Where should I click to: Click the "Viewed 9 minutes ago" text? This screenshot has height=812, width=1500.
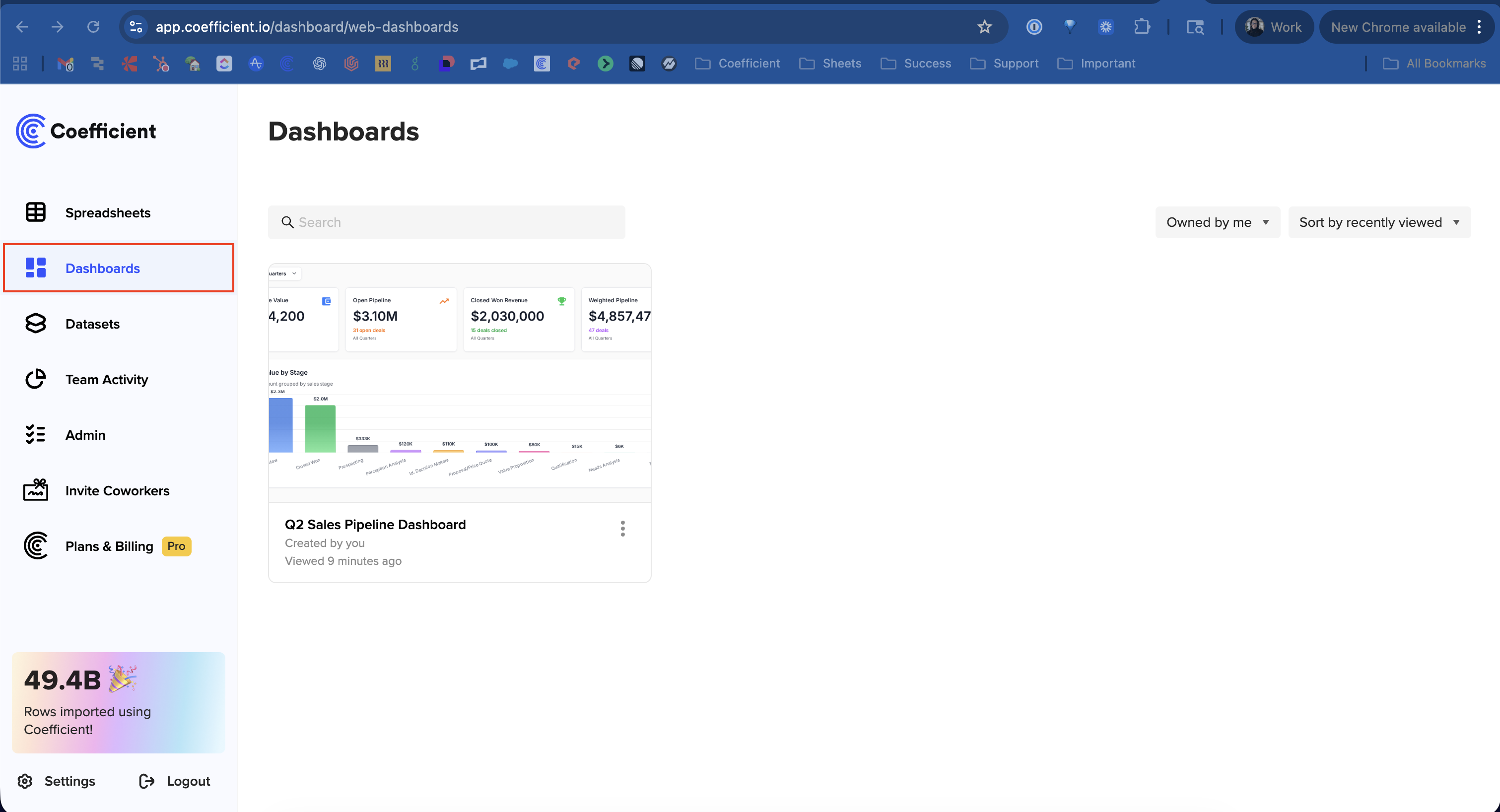pos(343,560)
